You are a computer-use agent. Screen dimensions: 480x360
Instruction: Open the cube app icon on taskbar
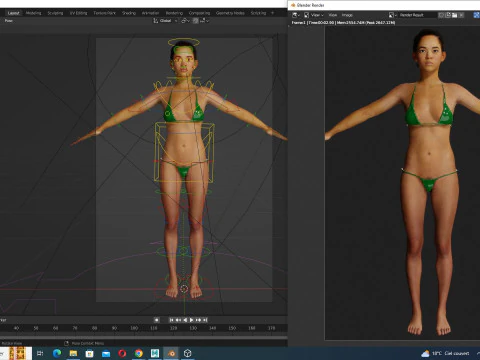click(x=188, y=353)
